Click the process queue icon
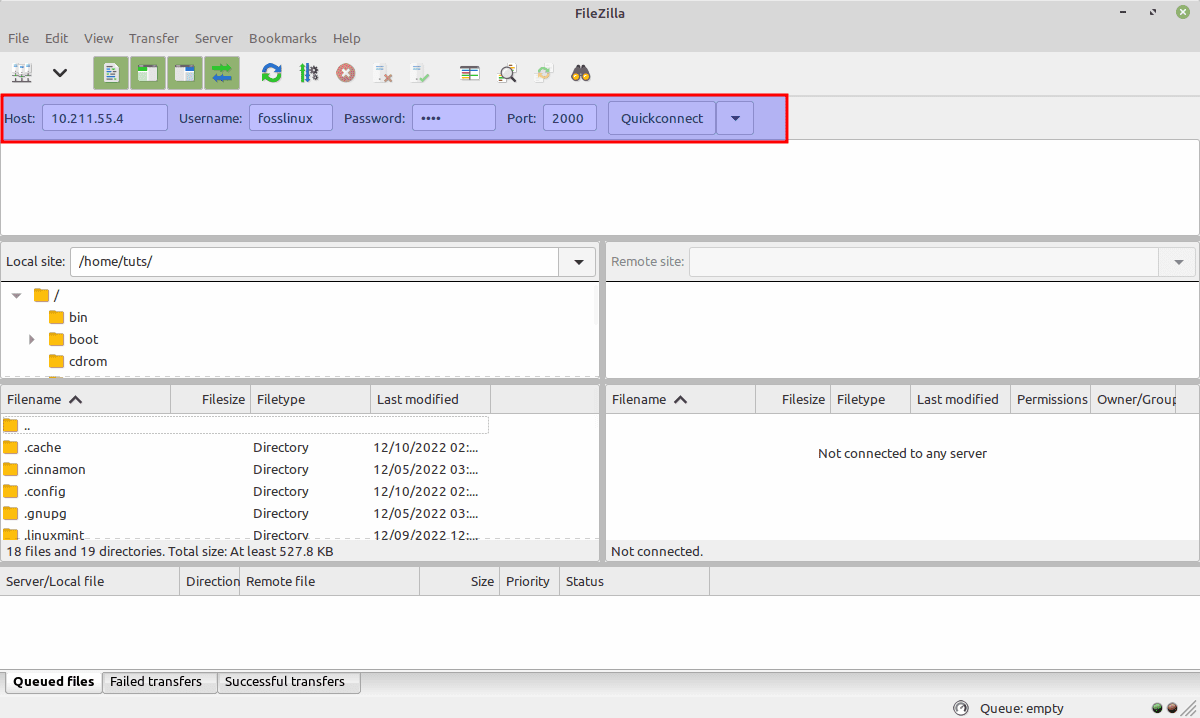 click(309, 72)
